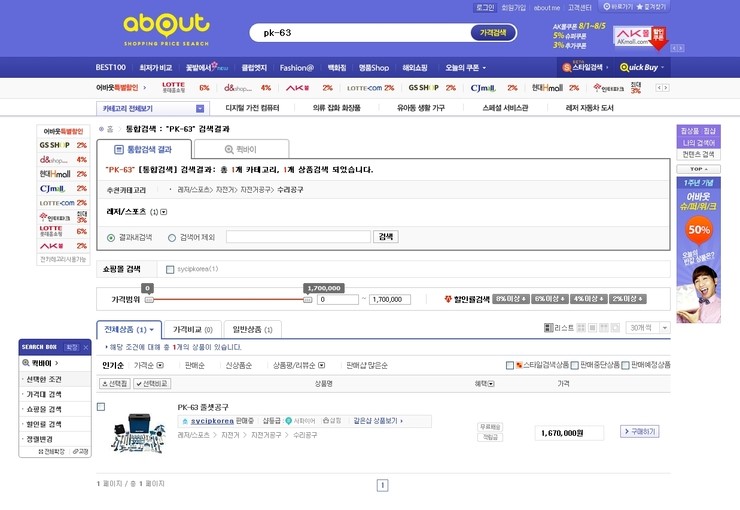Click the 가격검색 price search button

pyautogui.click(x=493, y=33)
